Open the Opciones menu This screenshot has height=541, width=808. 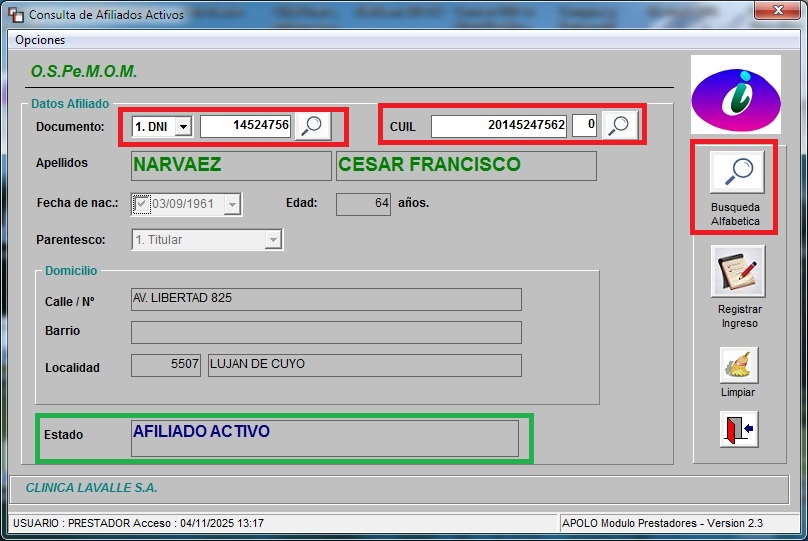click(x=40, y=40)
